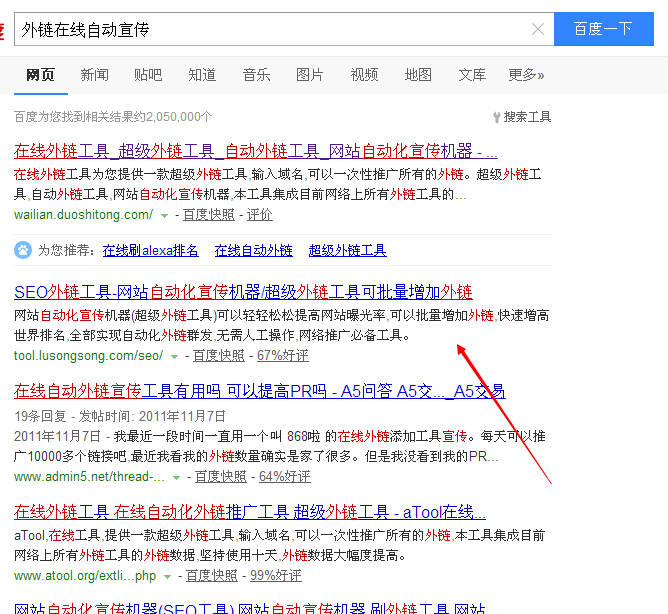Open the 视频 tab
The height and width of the screenshot is (614, 668).
364,75
